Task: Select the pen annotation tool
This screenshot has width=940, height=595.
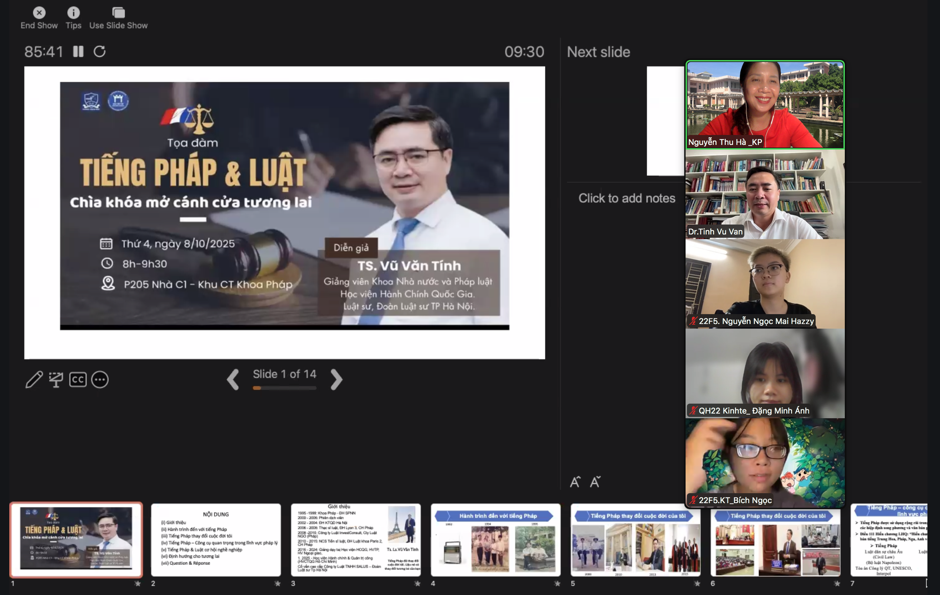Action: (x=34, y=379)
